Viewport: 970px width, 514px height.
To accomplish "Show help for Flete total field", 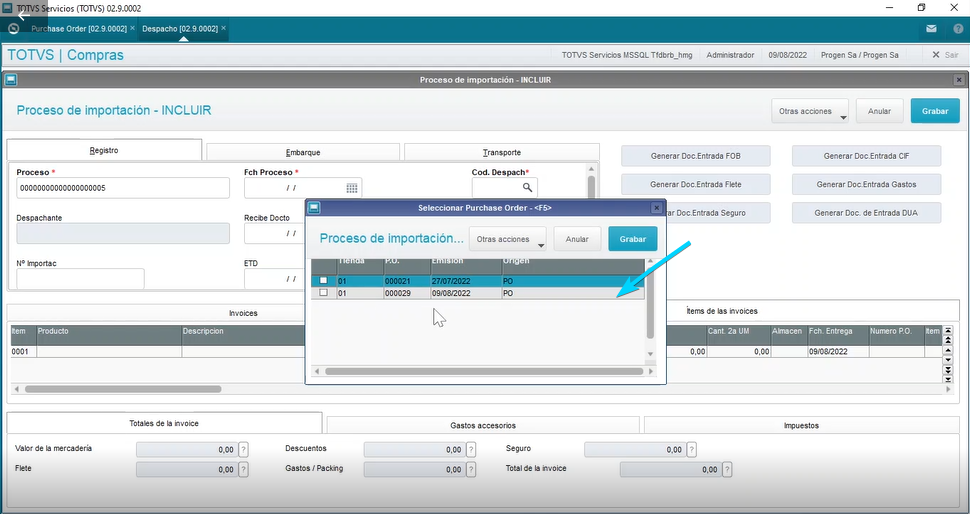I will (244, 469).
